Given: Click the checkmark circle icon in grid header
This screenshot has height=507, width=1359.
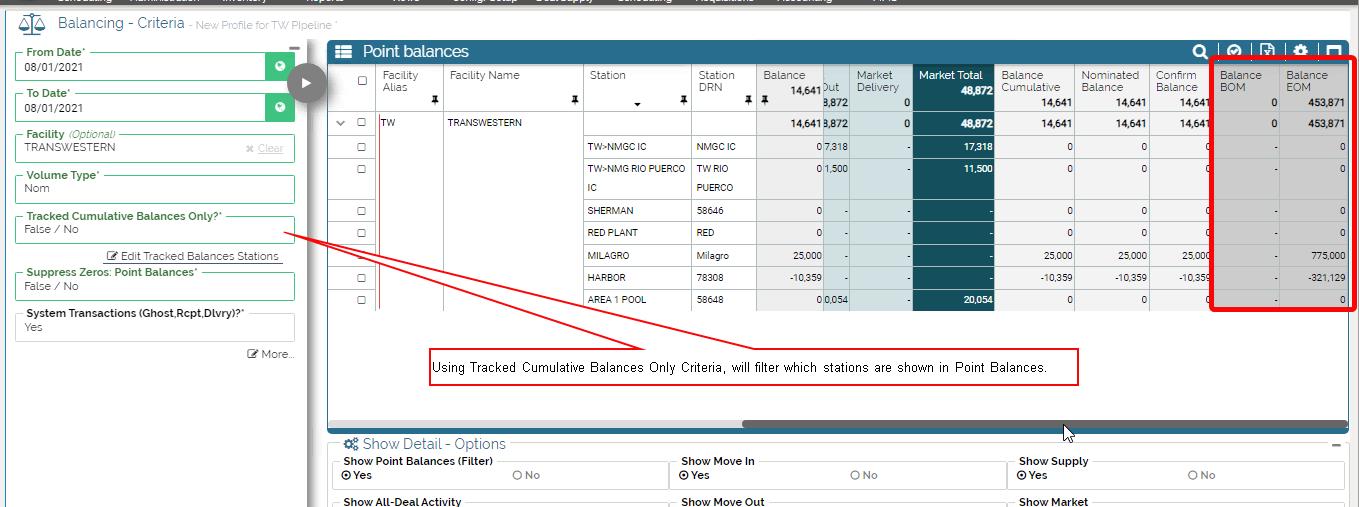Looking at the screenshot, I should (1234, 51).
